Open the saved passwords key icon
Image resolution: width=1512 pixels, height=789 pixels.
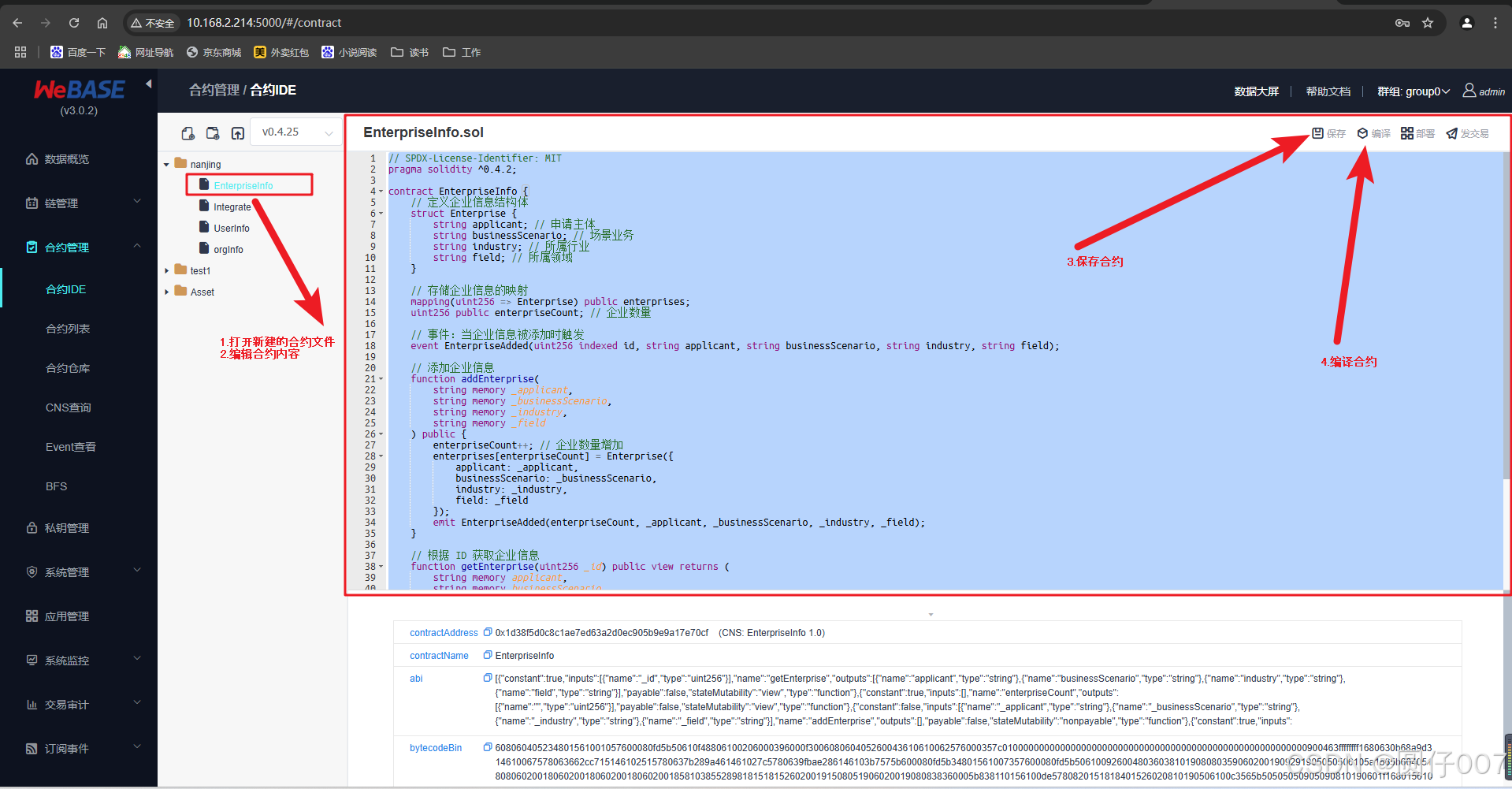tap(1402, 23)
